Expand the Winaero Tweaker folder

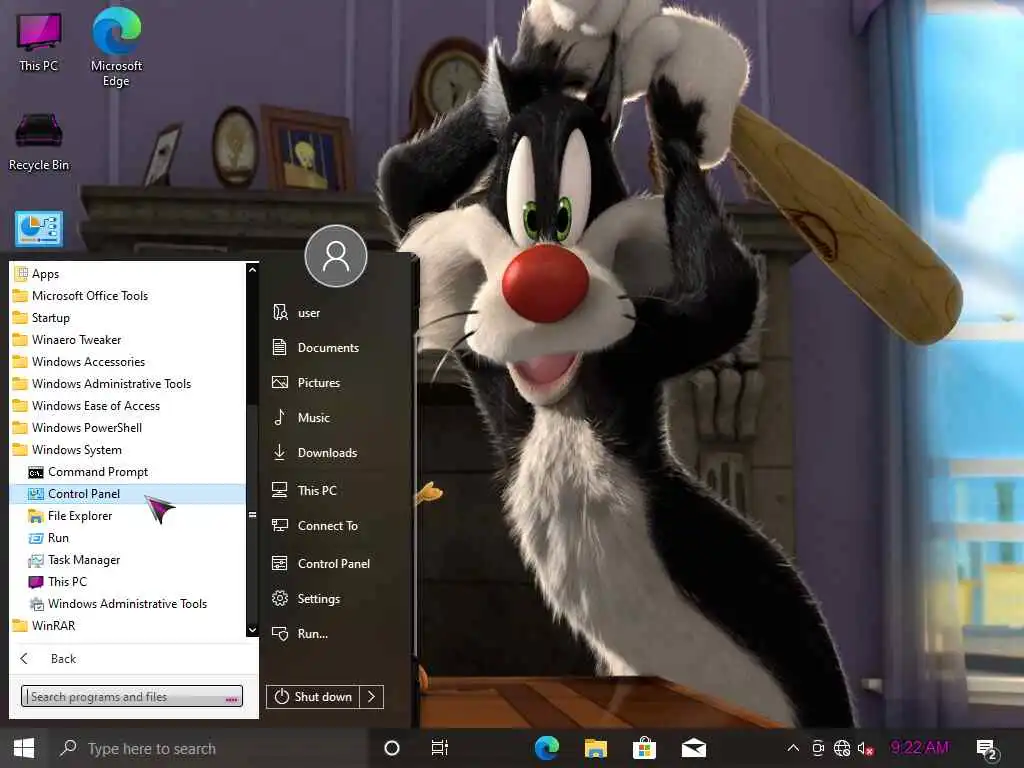[128, 340]
